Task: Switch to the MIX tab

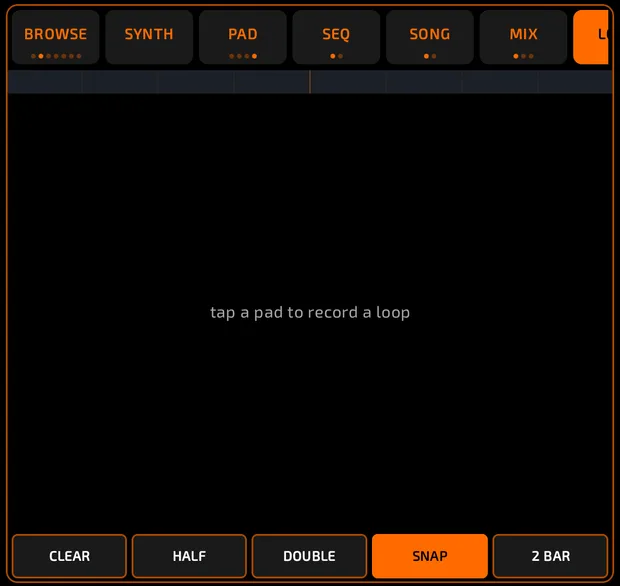Action: point(524,37)
